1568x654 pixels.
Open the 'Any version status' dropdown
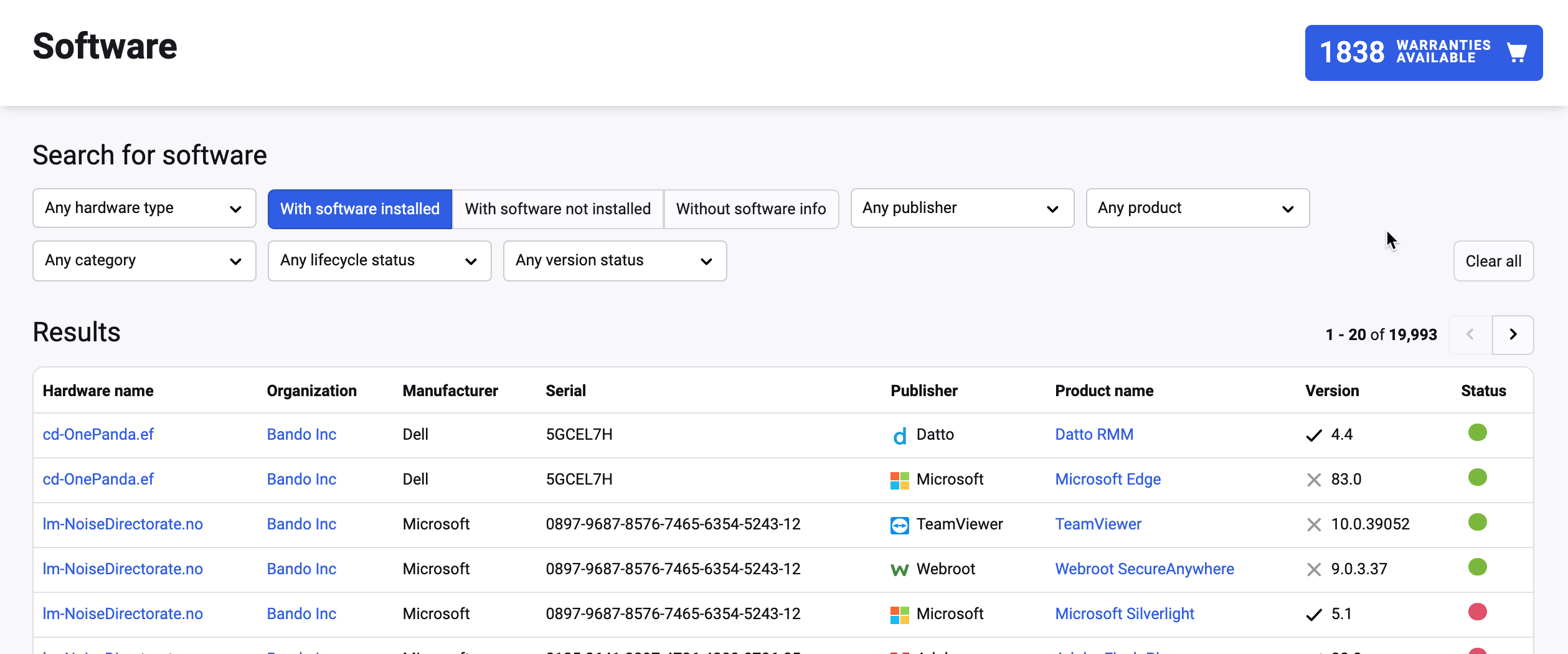(615, 260)
